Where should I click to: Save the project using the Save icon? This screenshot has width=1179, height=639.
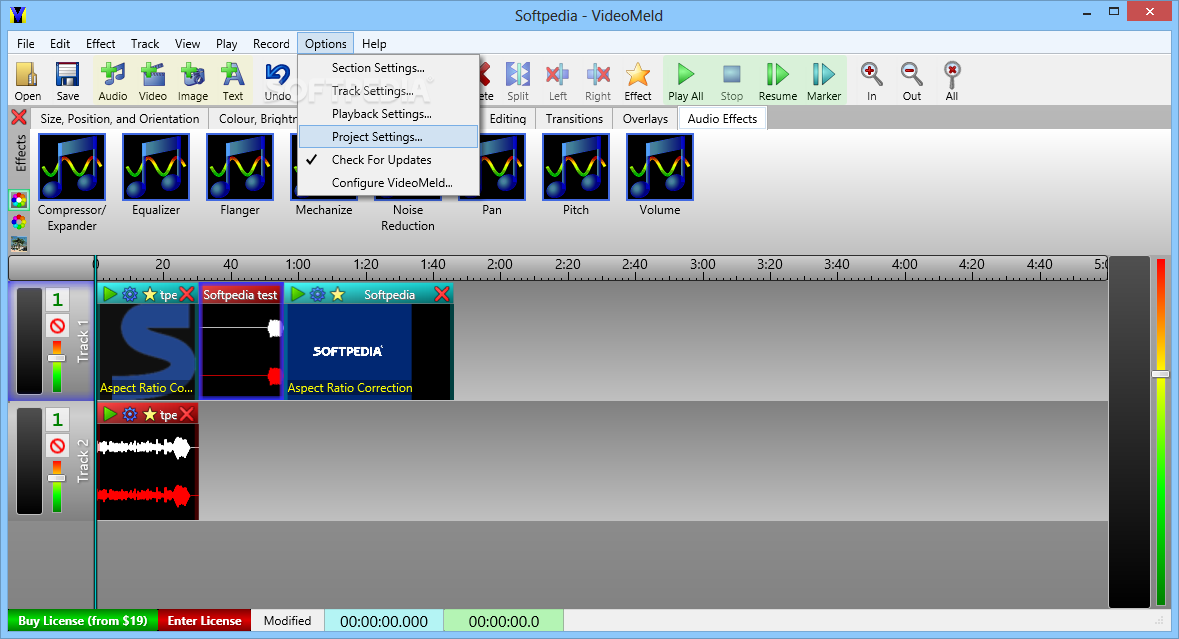pyautogui.click(x=67, y=81)
